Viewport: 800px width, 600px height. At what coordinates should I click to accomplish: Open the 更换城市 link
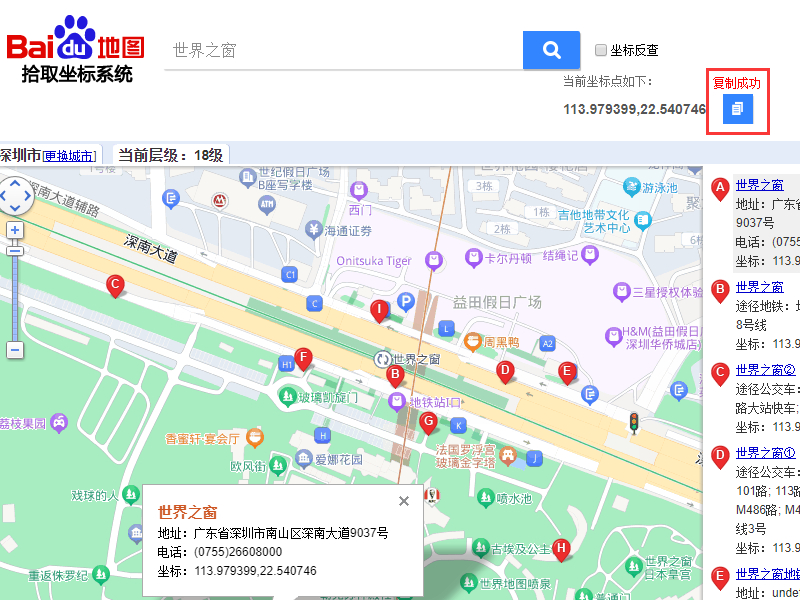[x=68, y=156]
